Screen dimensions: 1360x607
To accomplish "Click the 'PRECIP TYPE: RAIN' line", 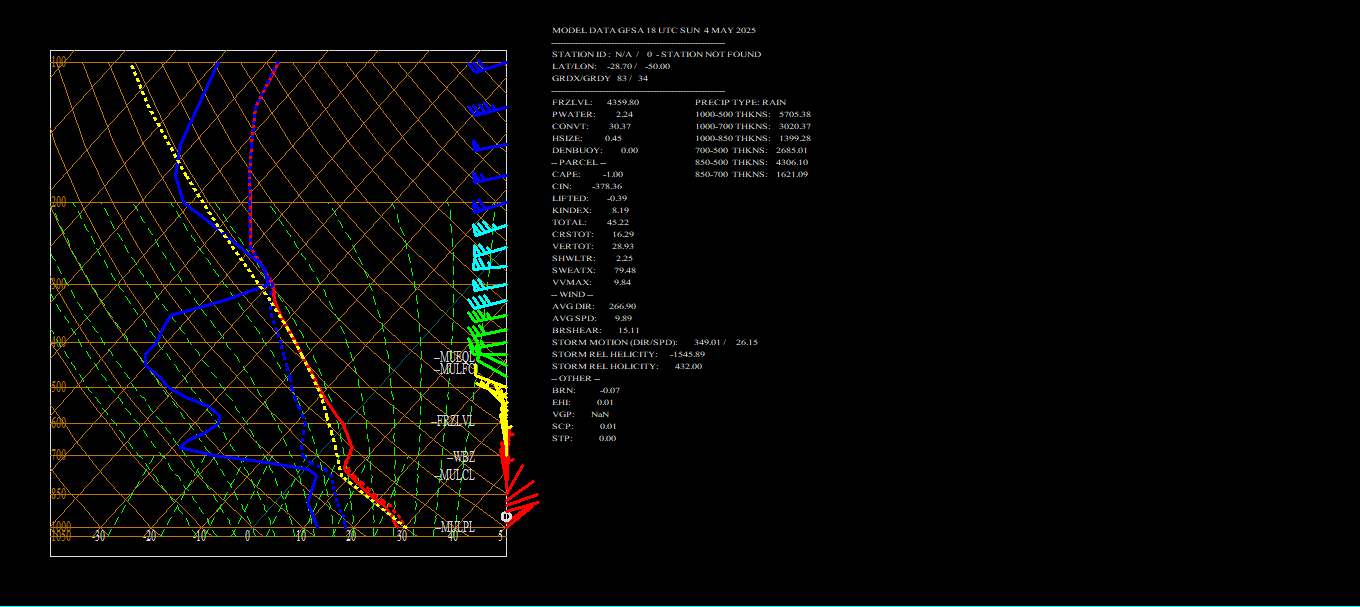I will coord(741,102).
